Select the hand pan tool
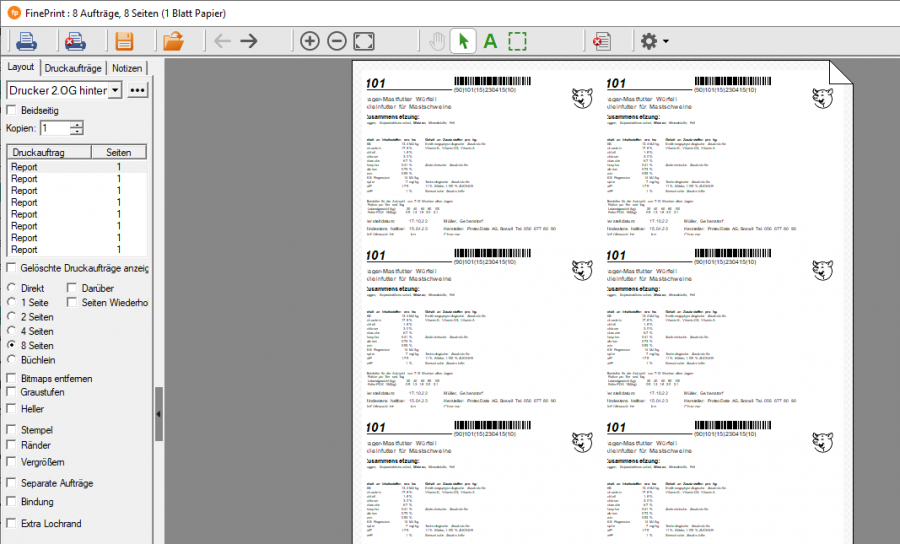Viewport: 900px width, 544px height. (x=437, y=41)
